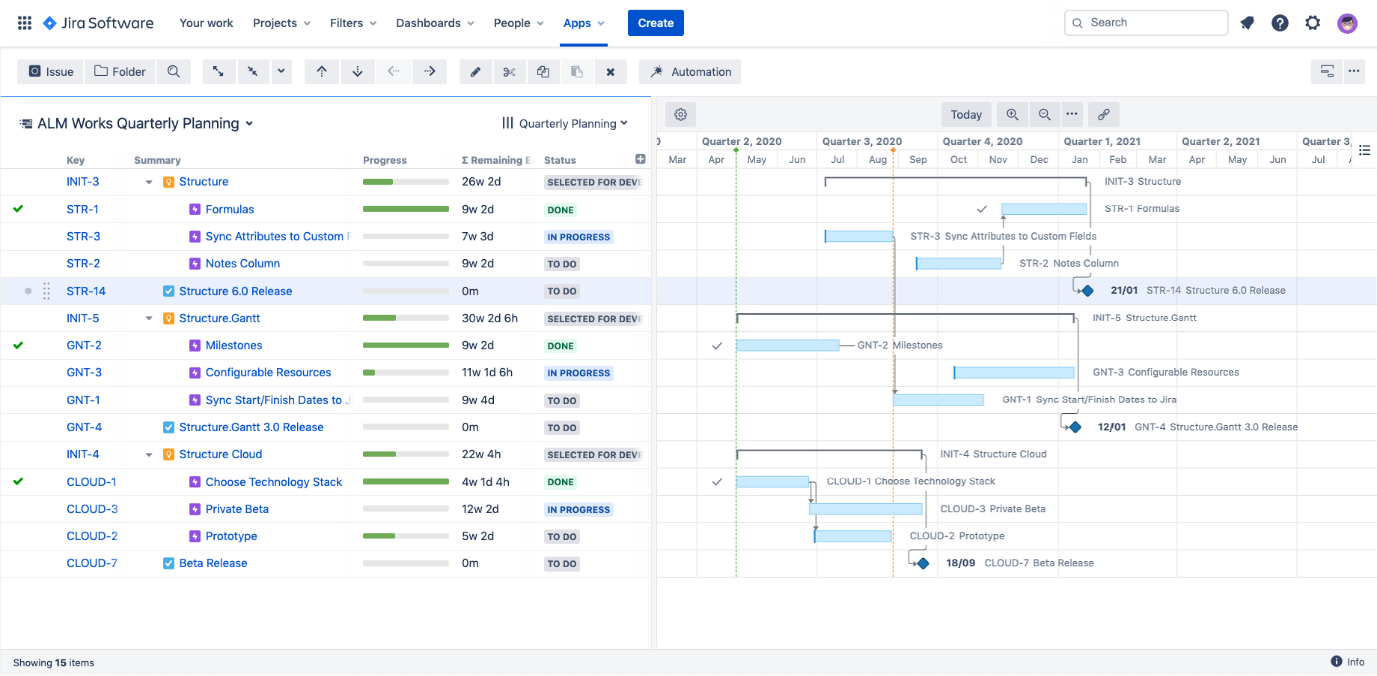
Task: Indent item with the right dashed arrow
Action: 430,72
